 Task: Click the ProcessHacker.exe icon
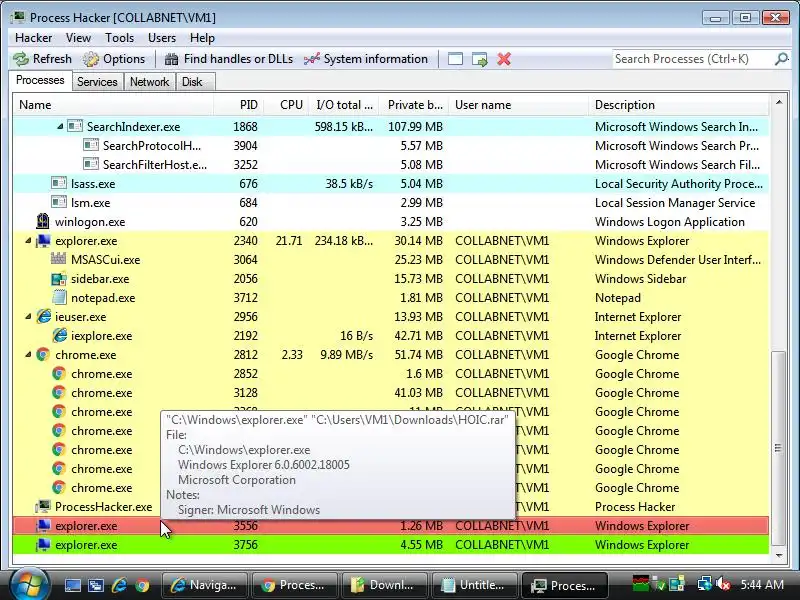tap(43, 507)
